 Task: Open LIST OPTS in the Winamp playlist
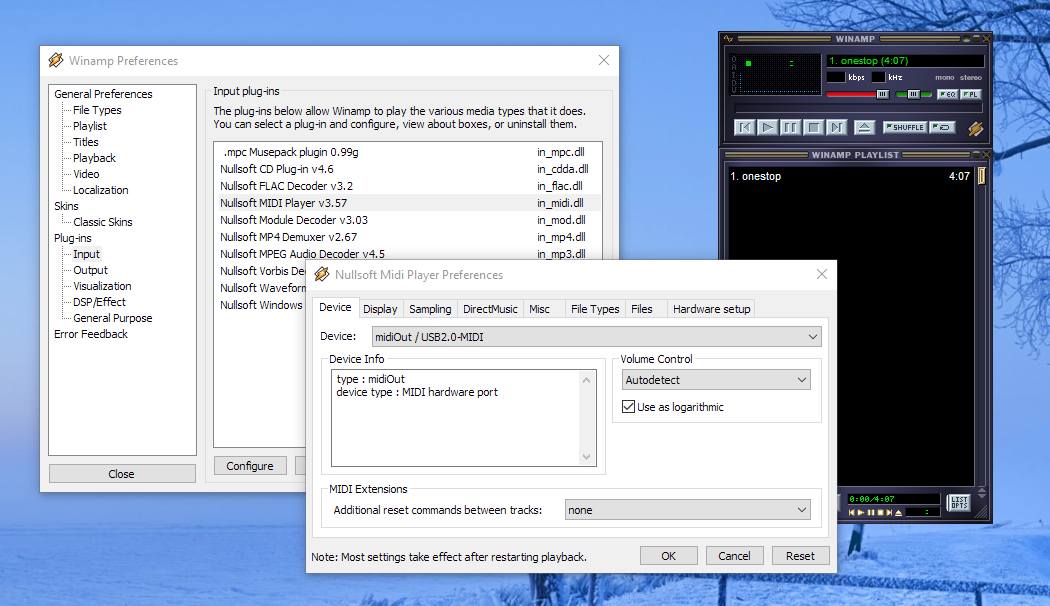[959, 502]
